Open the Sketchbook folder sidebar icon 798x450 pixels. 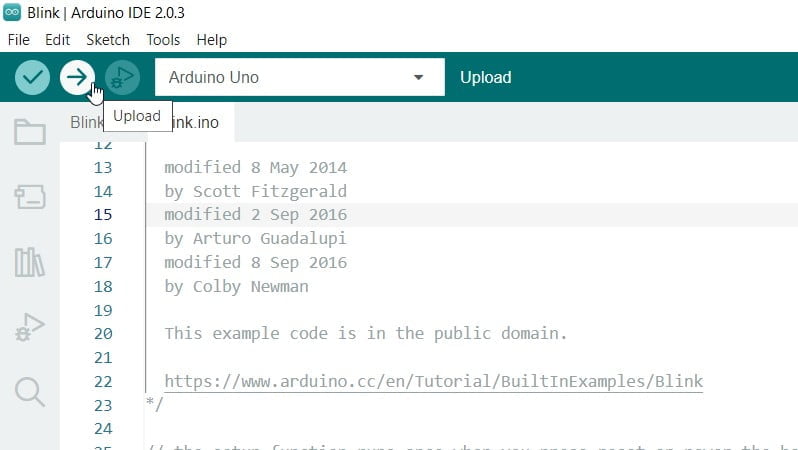click(x=30, y=132)
